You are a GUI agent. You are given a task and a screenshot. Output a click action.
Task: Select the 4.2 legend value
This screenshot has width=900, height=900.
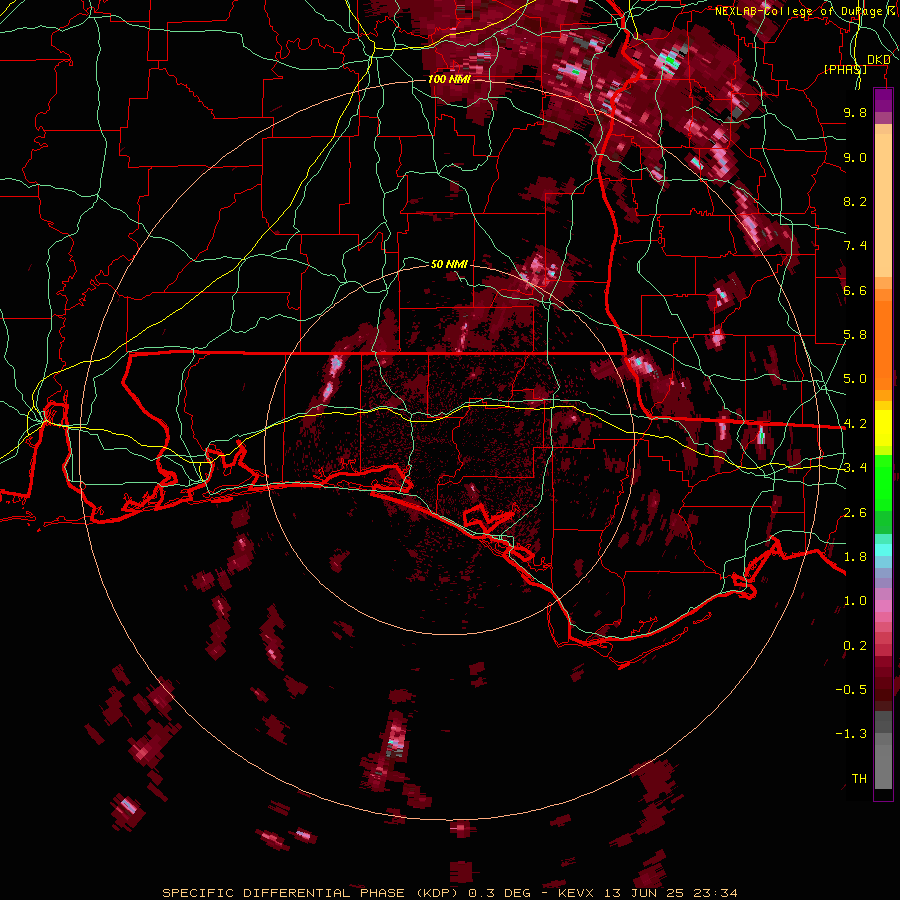point(855,424)
